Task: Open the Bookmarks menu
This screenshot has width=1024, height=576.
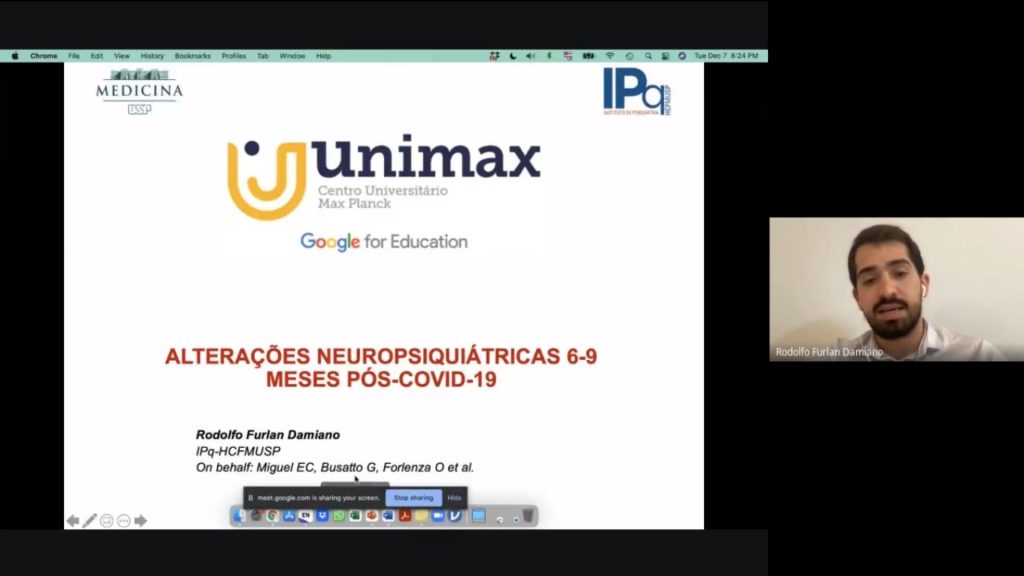Action: tap(192, 56)
